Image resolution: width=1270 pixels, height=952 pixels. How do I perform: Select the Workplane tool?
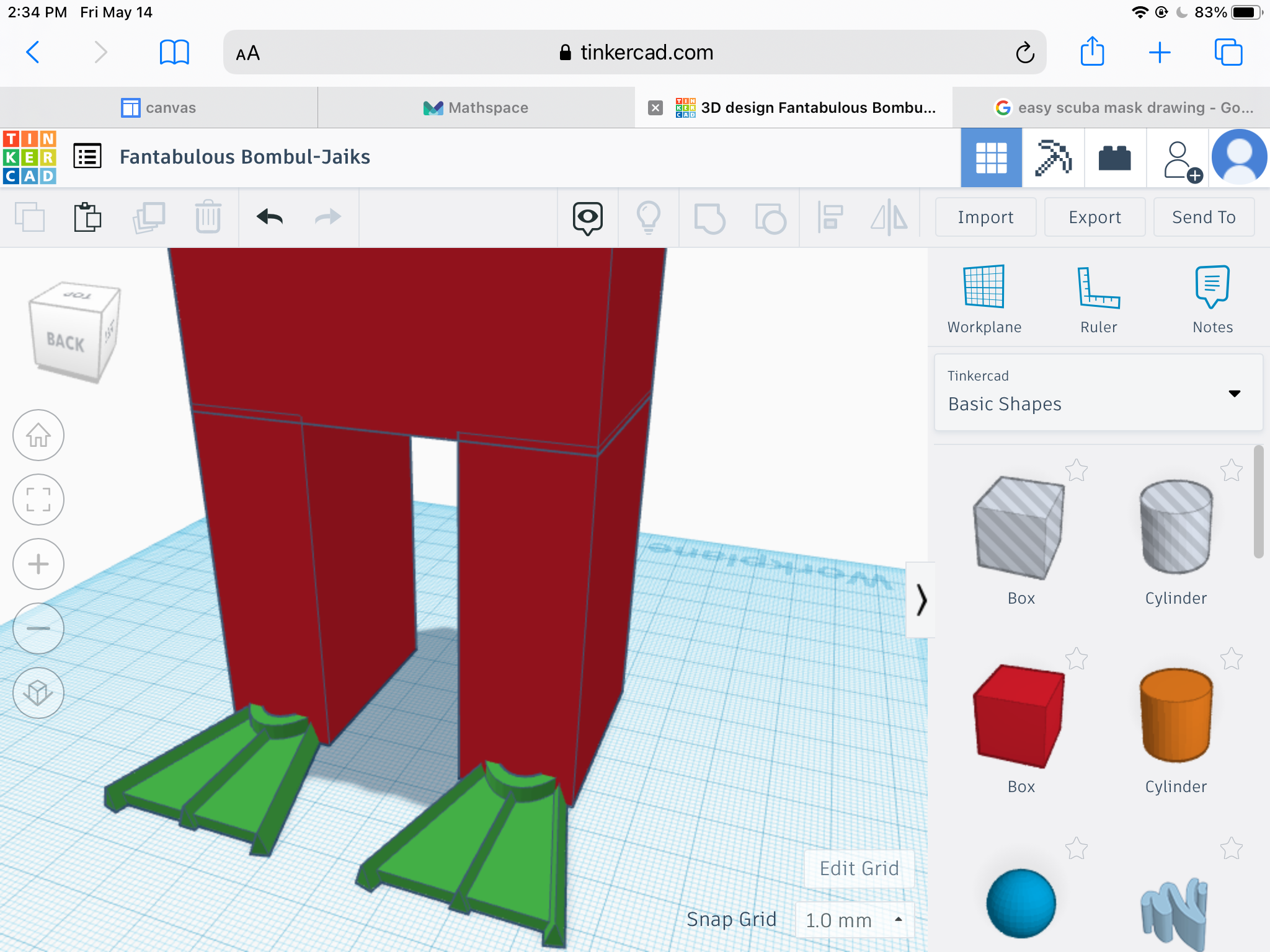(x=984, y=300)
